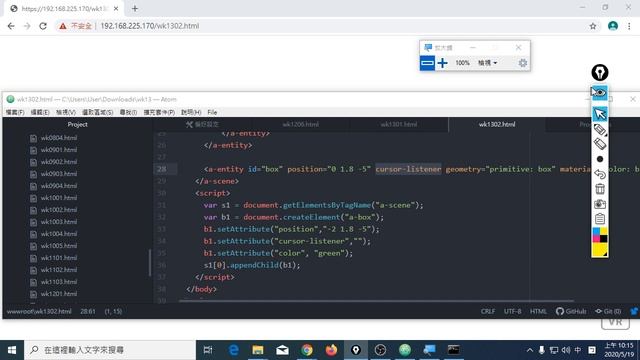Click the undo arrow in pen toolbar
Viewport: 640px width, 360px height.
pos(600,174)
